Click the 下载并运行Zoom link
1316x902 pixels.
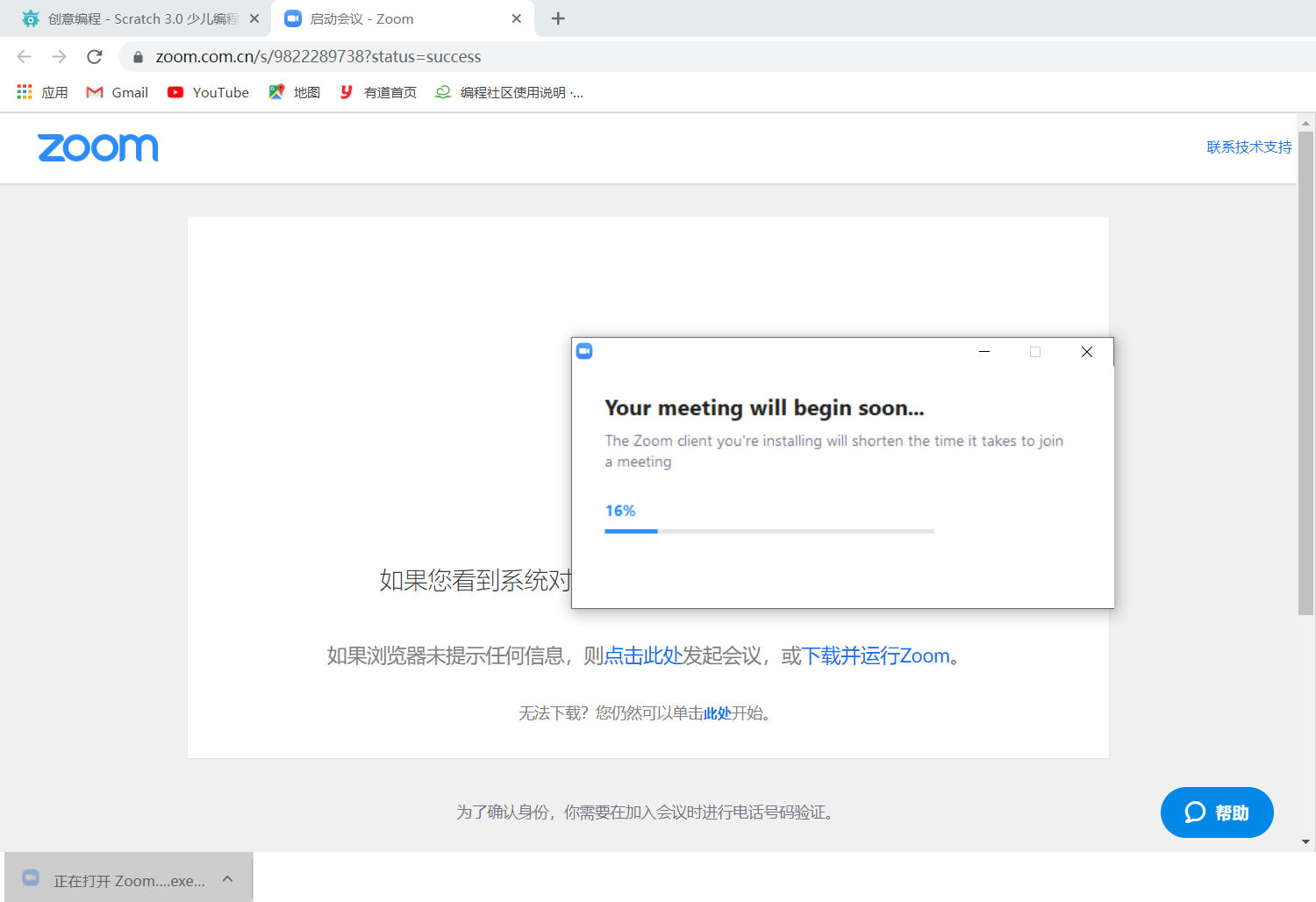[876, 656]
